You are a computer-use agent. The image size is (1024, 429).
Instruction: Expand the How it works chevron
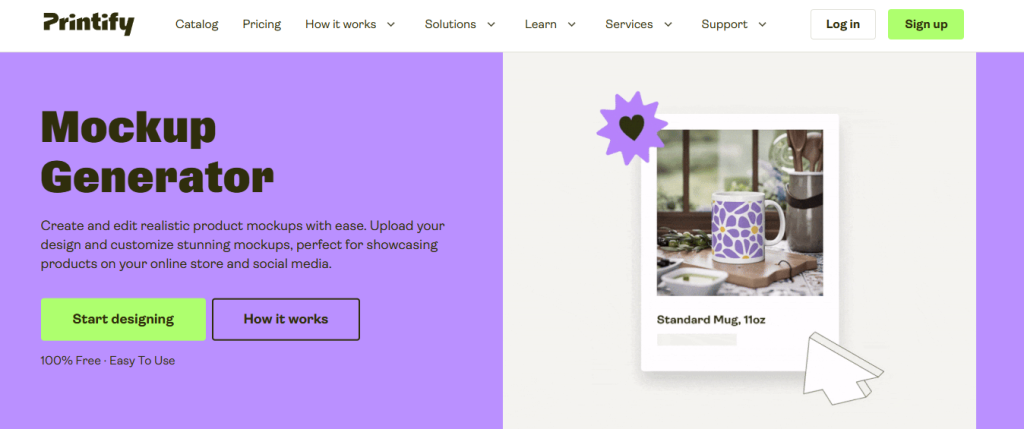[391, 25]
